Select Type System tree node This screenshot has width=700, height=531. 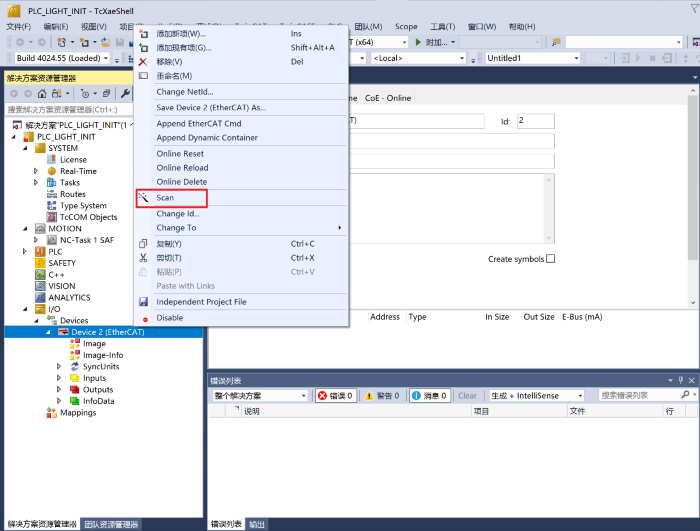pos(83,206)
